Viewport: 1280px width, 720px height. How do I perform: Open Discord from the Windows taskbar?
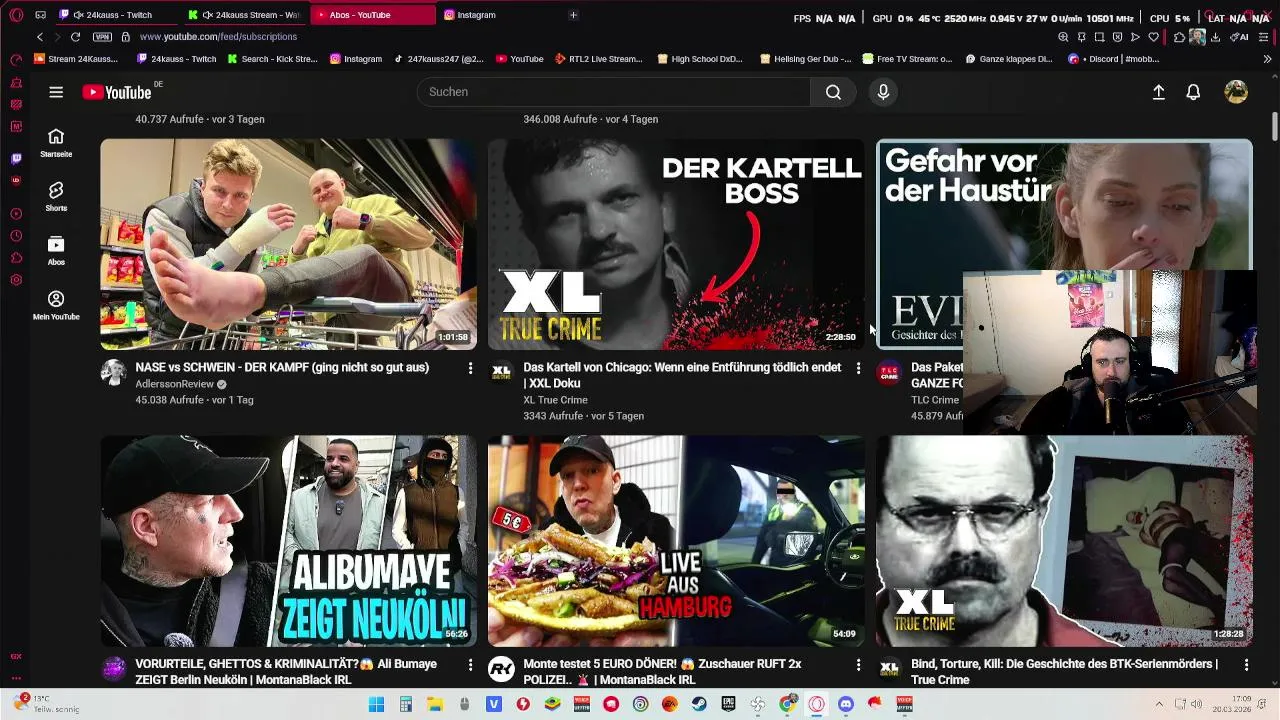846,704
